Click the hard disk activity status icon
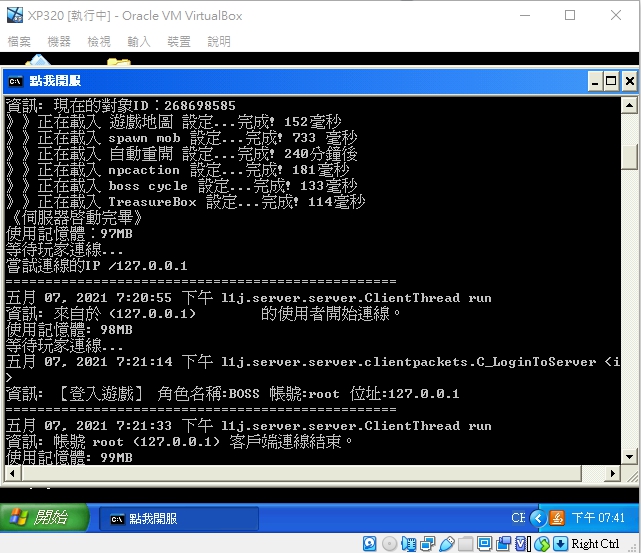This screenshot has width=641, height=553. [x=370, y=544]
